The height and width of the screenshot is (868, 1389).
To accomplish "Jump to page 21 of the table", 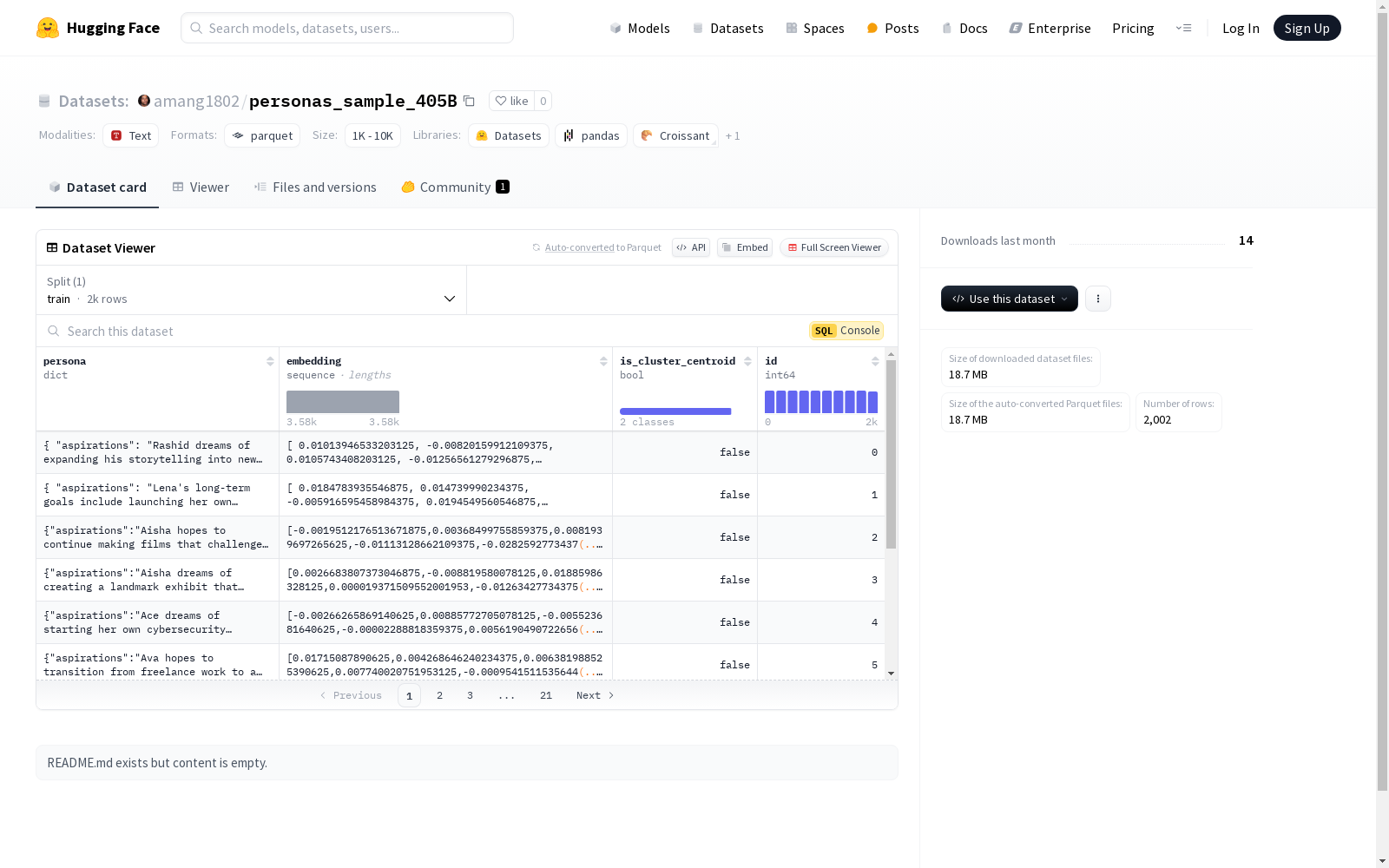I will point(546,695).
